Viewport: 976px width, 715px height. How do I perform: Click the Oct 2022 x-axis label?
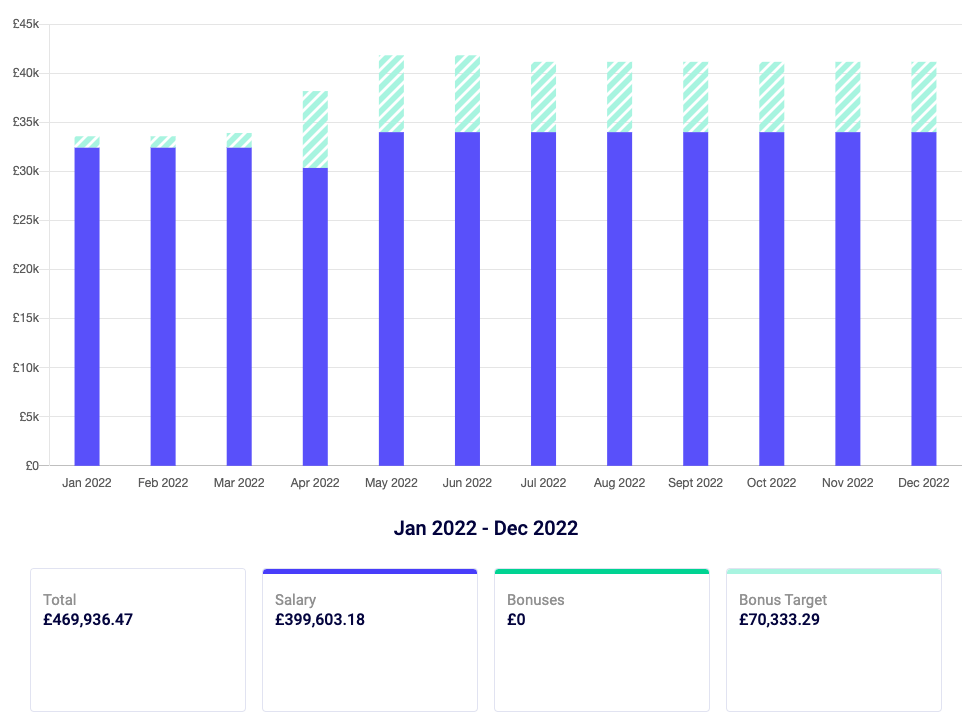(771, 482)
